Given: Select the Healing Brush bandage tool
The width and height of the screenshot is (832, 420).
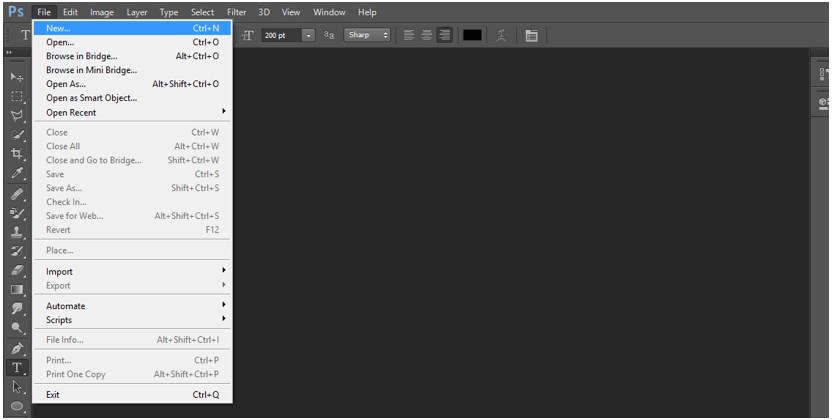Looking at the screenshot, I should [17, 194].
